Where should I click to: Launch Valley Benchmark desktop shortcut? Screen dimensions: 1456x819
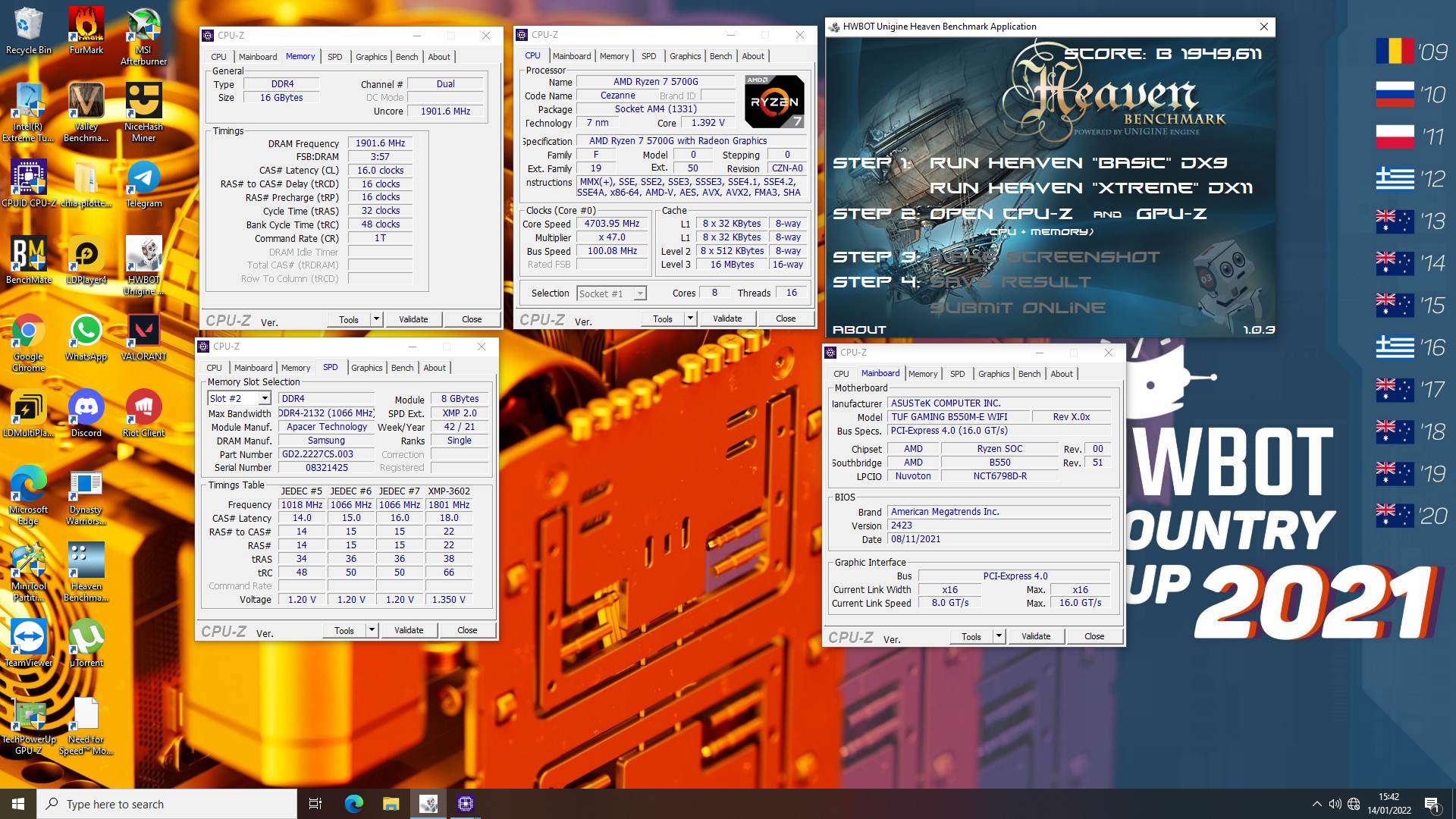tap(86, 112)
